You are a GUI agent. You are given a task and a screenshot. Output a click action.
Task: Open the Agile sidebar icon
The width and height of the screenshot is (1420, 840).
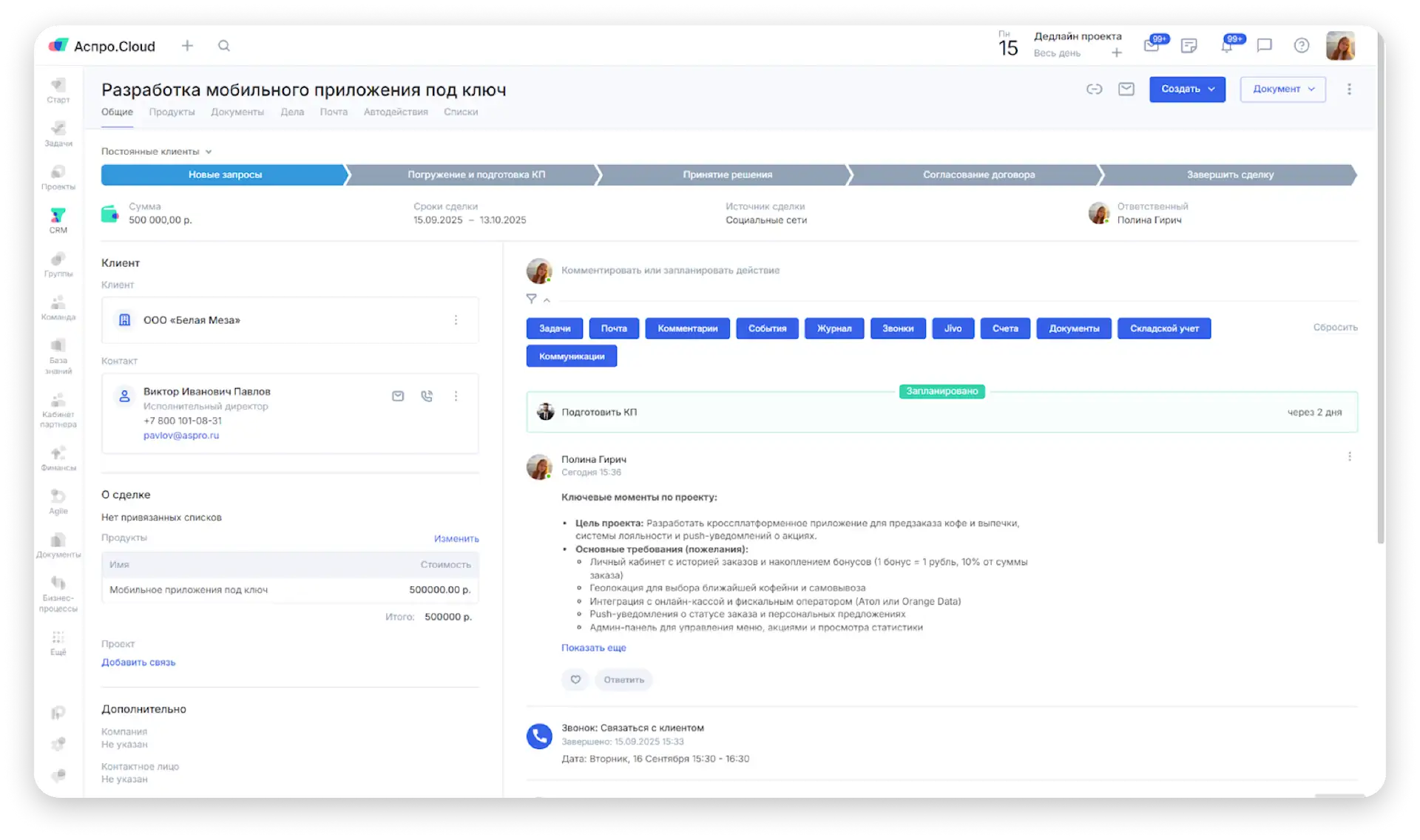[58, 501]
